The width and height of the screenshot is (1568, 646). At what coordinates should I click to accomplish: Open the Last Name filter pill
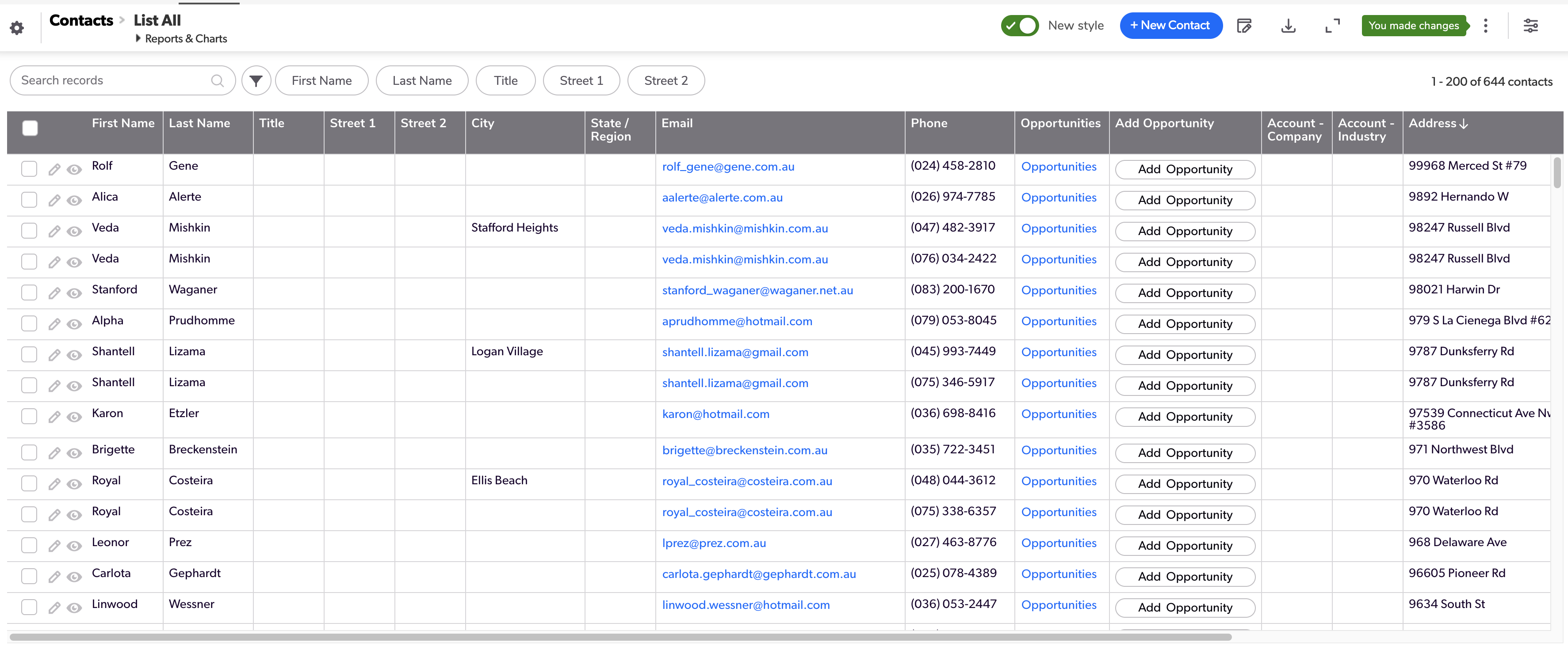click(422, 80)
